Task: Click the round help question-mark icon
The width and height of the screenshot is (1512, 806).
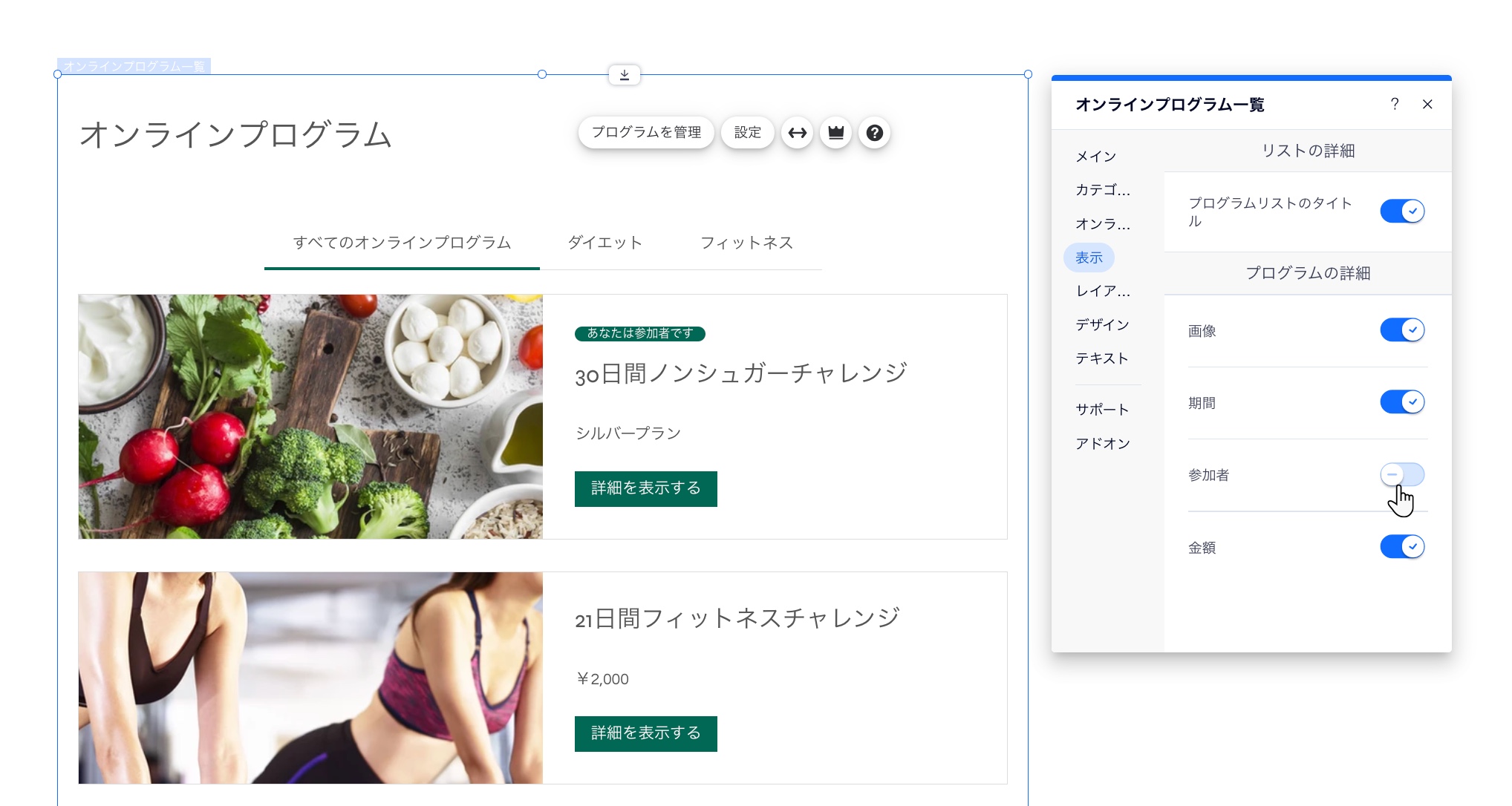Action: (874, 132)
